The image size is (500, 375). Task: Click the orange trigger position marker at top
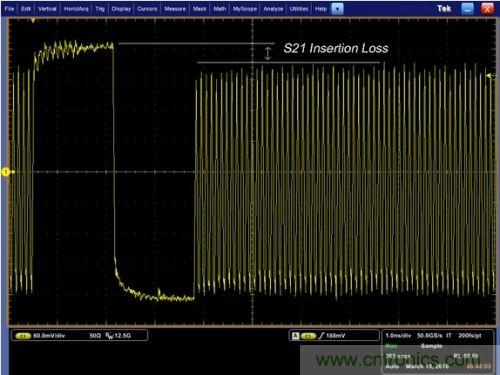pyautogui.click(x=33, y=21)
